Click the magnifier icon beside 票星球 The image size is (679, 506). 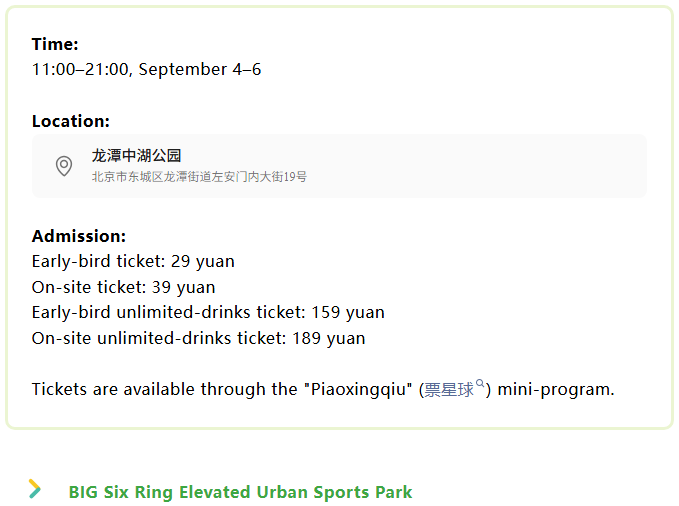click(480, 383)
